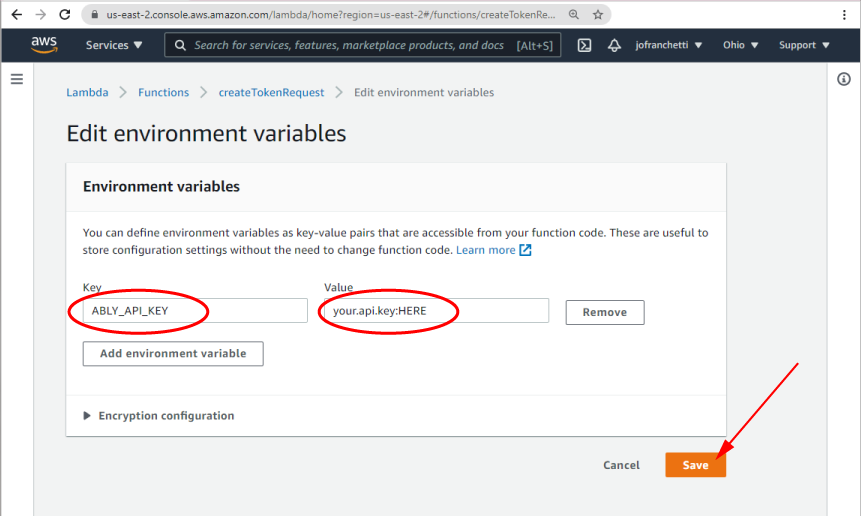The image size is (861, 516).
Task: Open the Ohio region selector
Action: coord(740,45)
